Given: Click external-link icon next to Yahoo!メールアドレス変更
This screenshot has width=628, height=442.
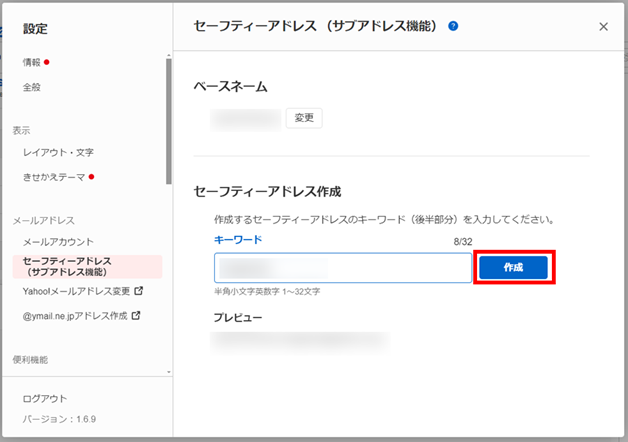Looking at the screenshot, I should click(x=138, y=291).
